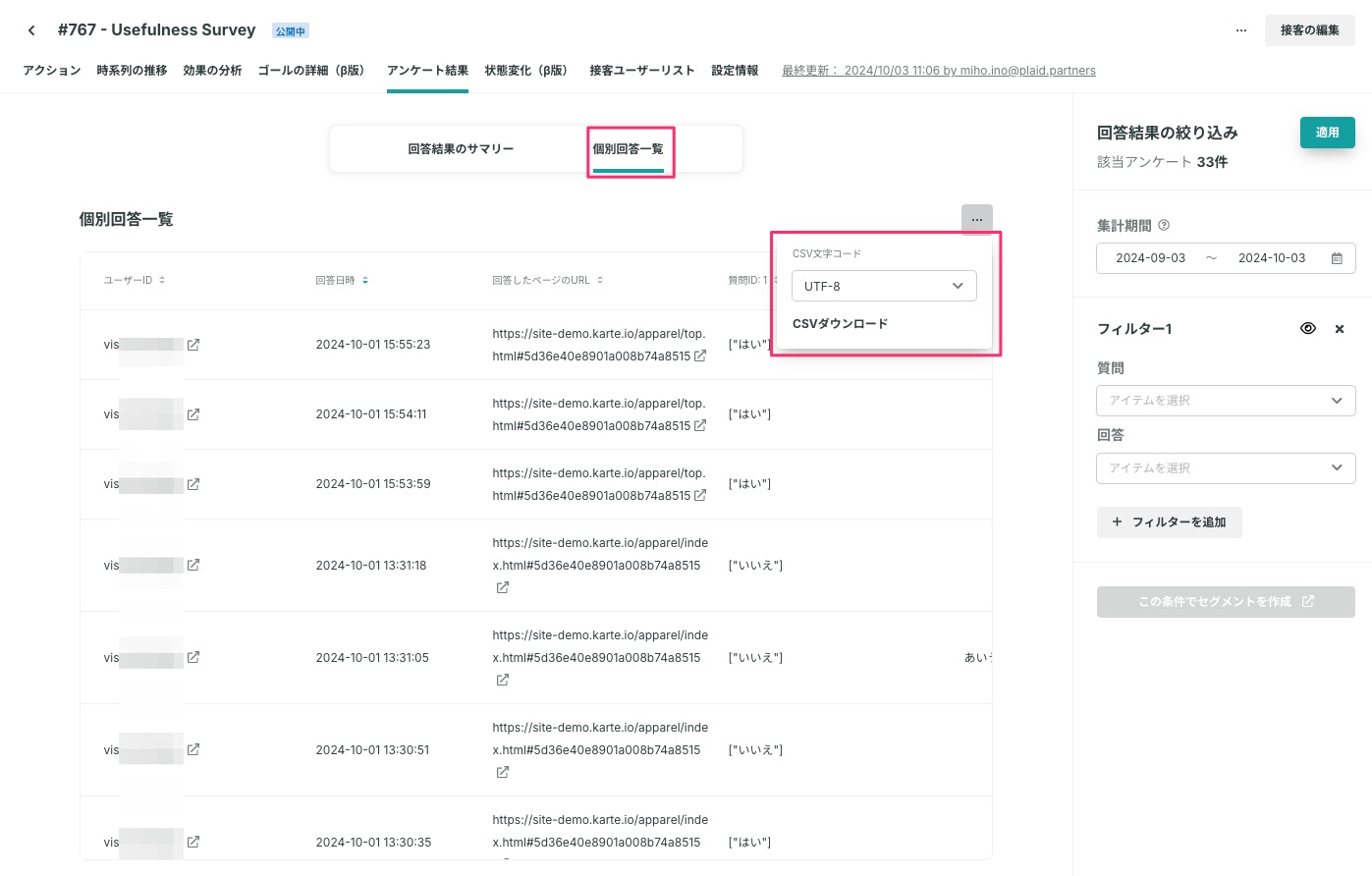Click the 公開中 status badge
This screenshot has width=1372, height=876.
tap(291, 31)
